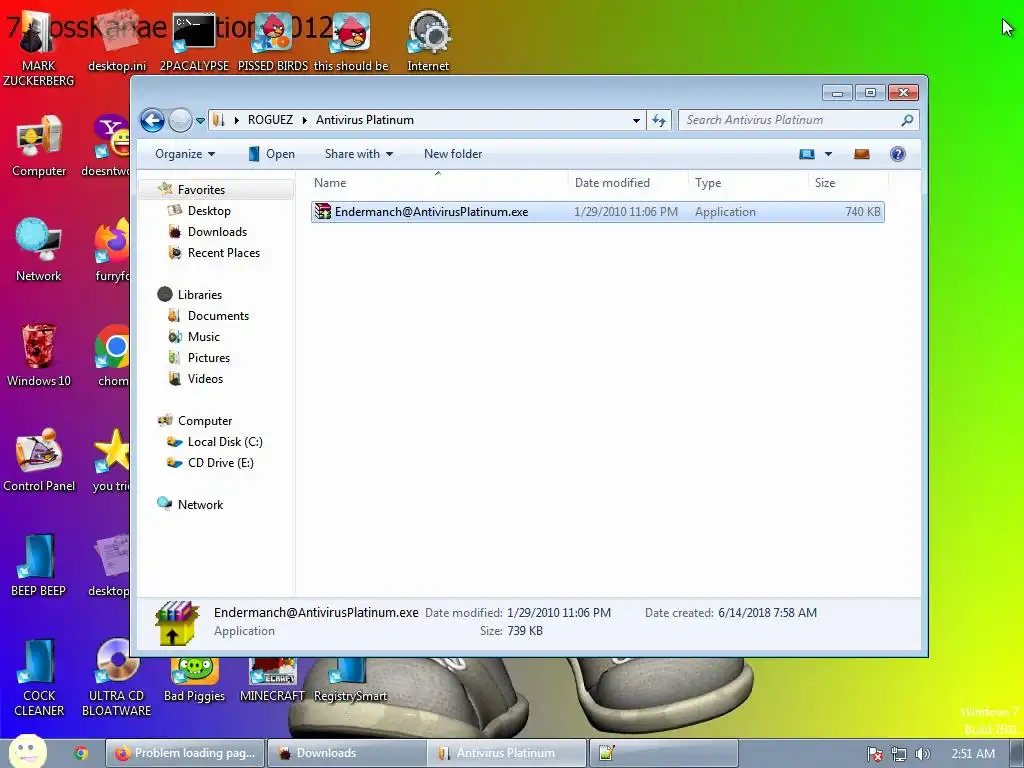
Task: Switch to Downloads taskbar window
Action: pos(346,753)
